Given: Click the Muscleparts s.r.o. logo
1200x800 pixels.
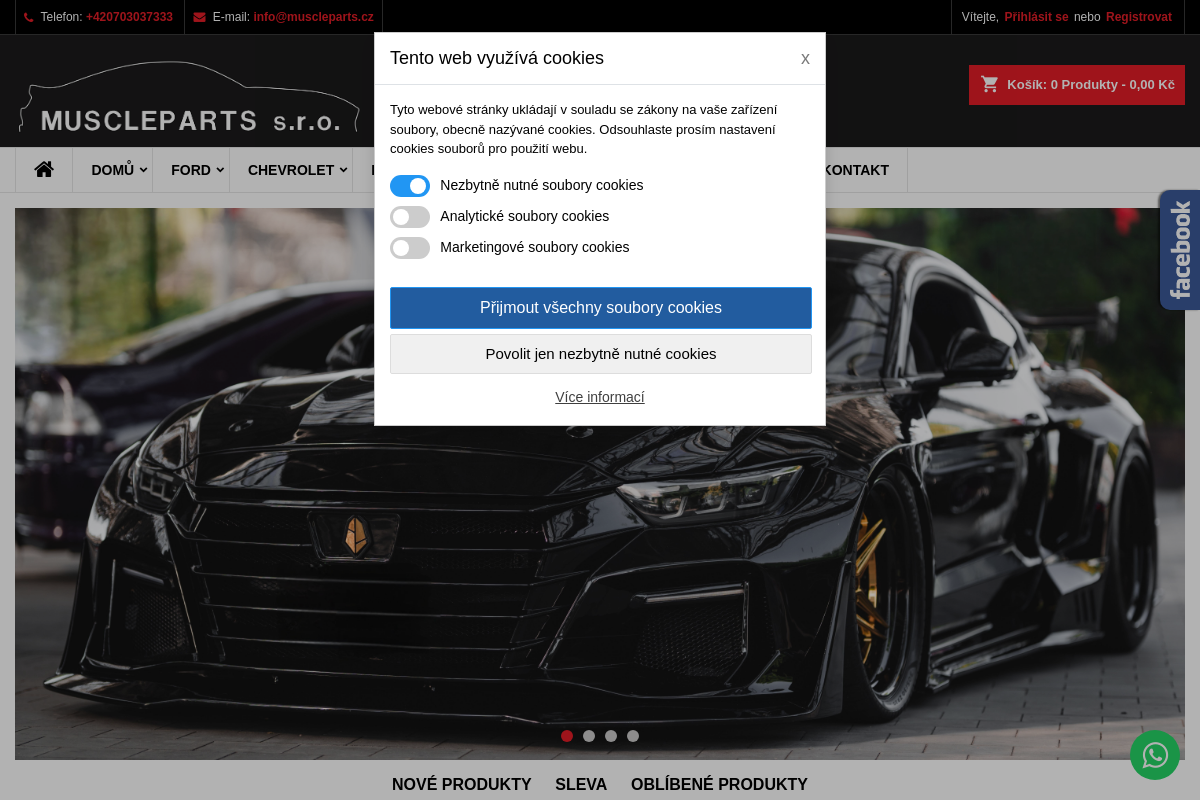Looking at the screenshot, I should [x=189, y=97].
